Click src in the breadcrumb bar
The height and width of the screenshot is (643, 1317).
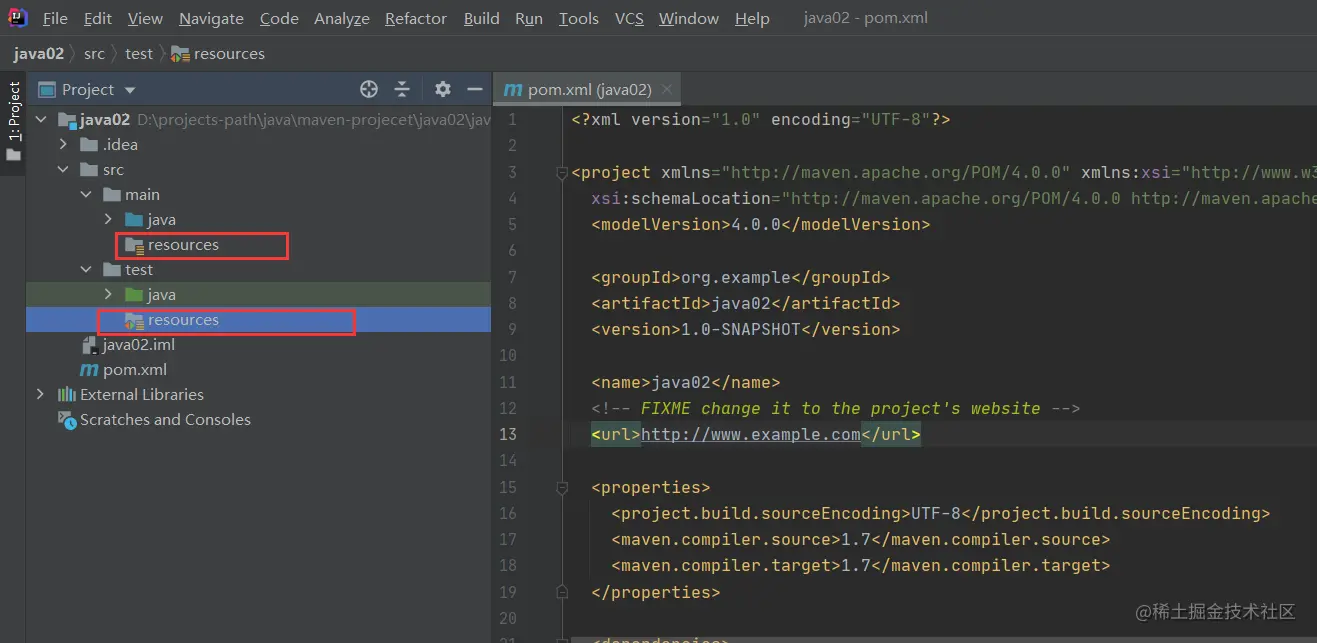pyautogui.click(x=94, y=54)
